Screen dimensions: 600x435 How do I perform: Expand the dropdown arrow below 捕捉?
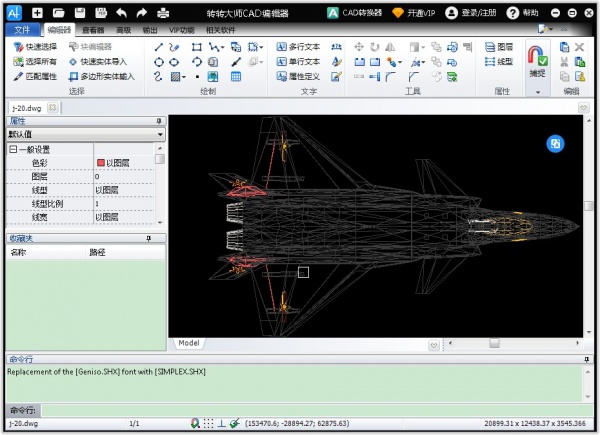[537, 92]
